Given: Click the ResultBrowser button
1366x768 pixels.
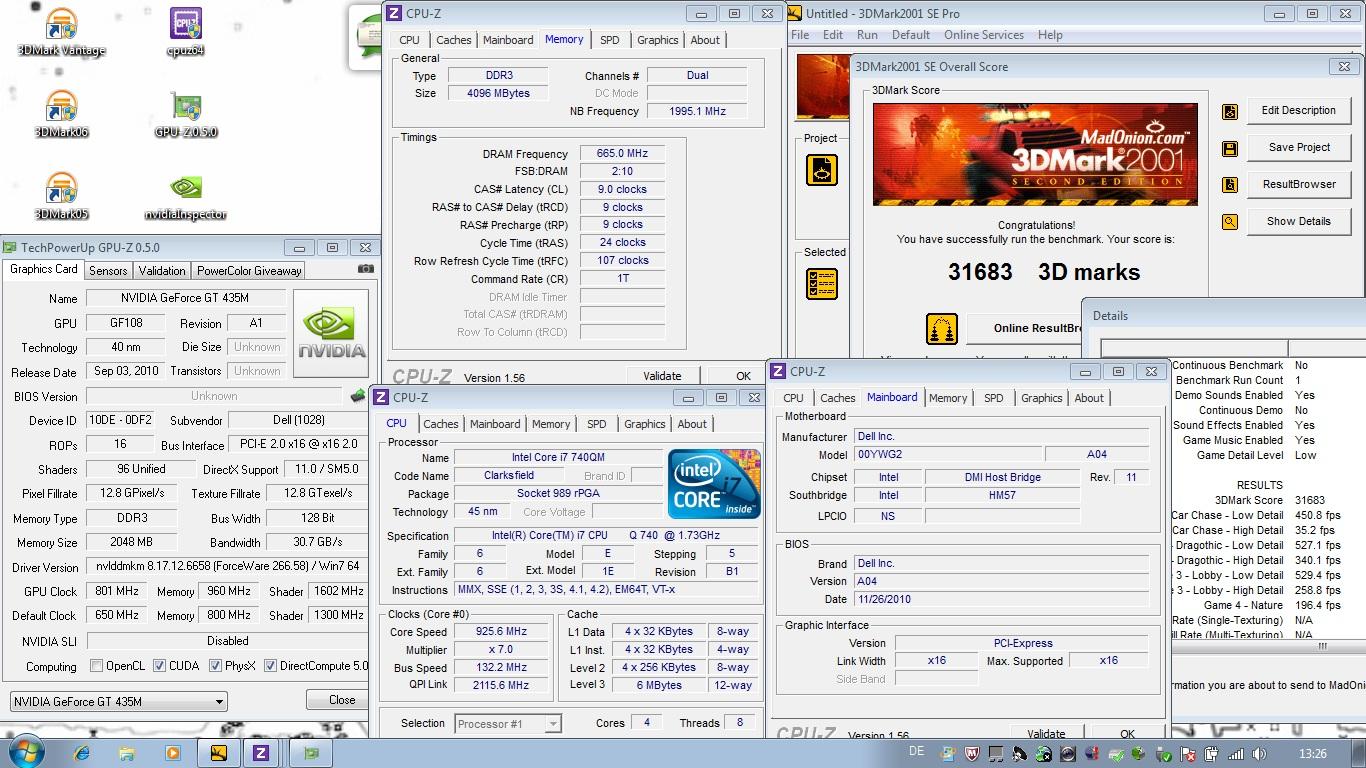Looking at the screenshot, I should click(x=1299, y=185).
